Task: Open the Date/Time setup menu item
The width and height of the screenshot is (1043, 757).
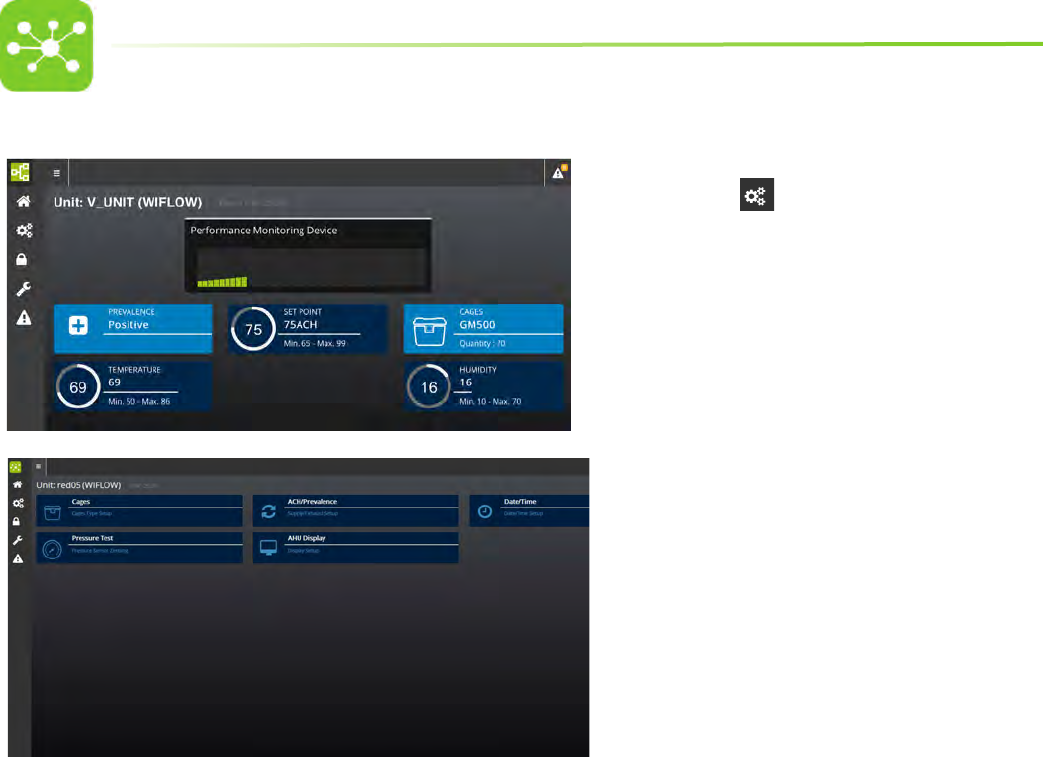Action: (529, 511)
